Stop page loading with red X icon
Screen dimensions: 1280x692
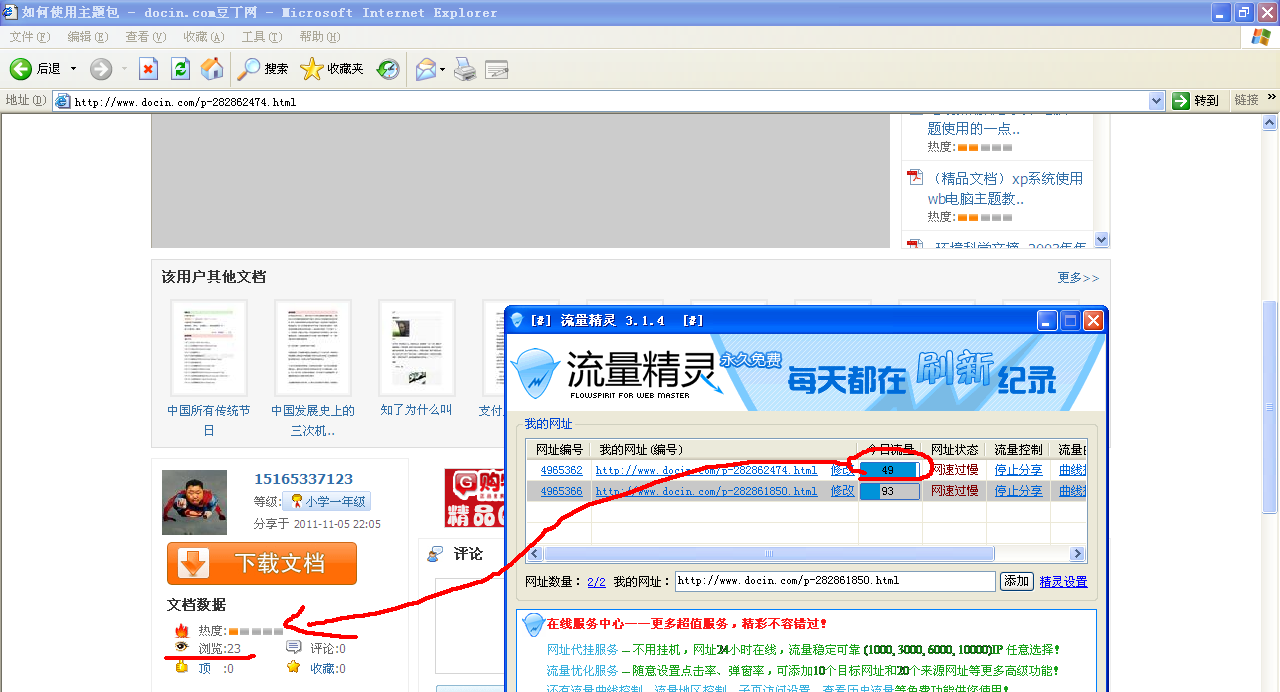(x=148, y=69)
